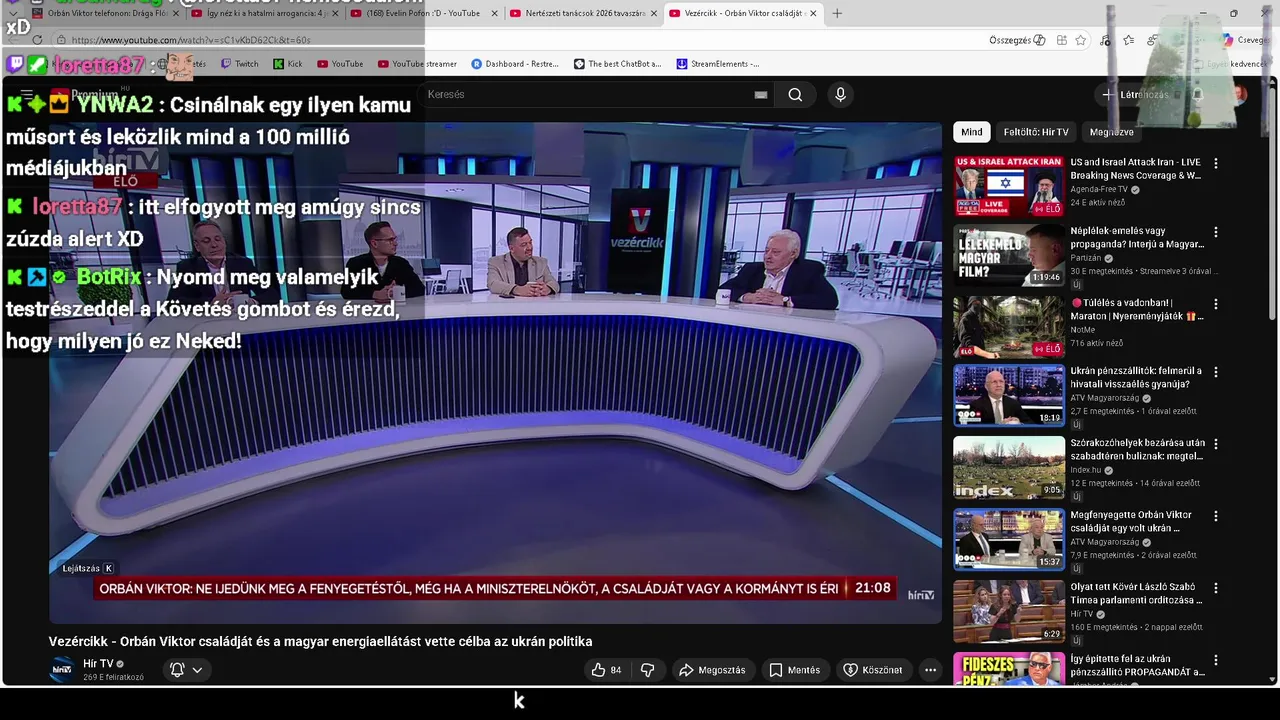
Task: Open The best ChatBot bookmark
Action: click(x=617, y=64)
